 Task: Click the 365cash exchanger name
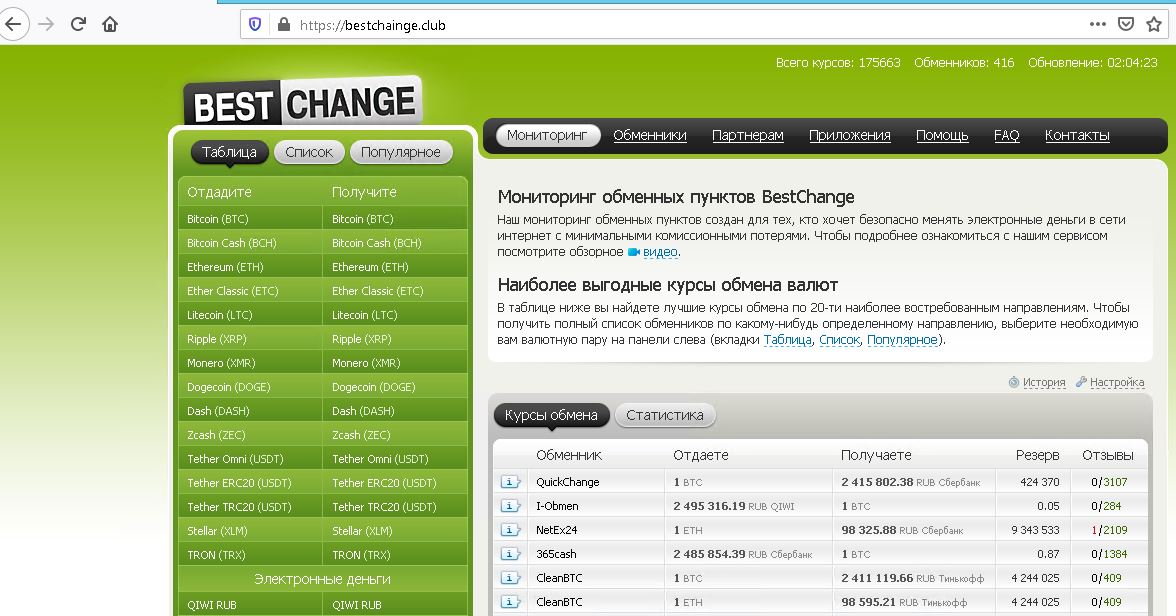(556, 554)
